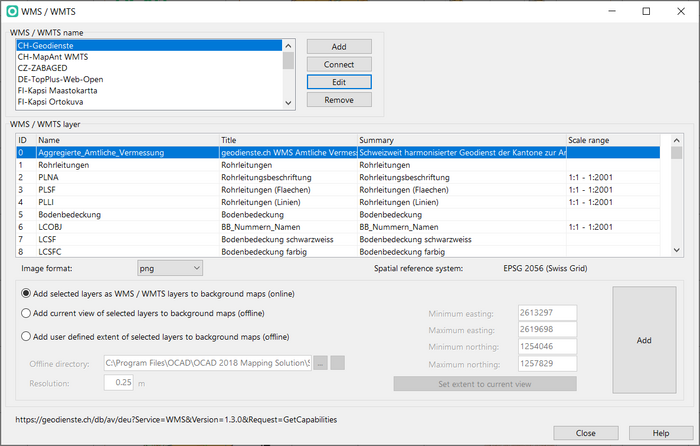Click the down arrow of the WMS name list scrollbar

pos(288,103)
